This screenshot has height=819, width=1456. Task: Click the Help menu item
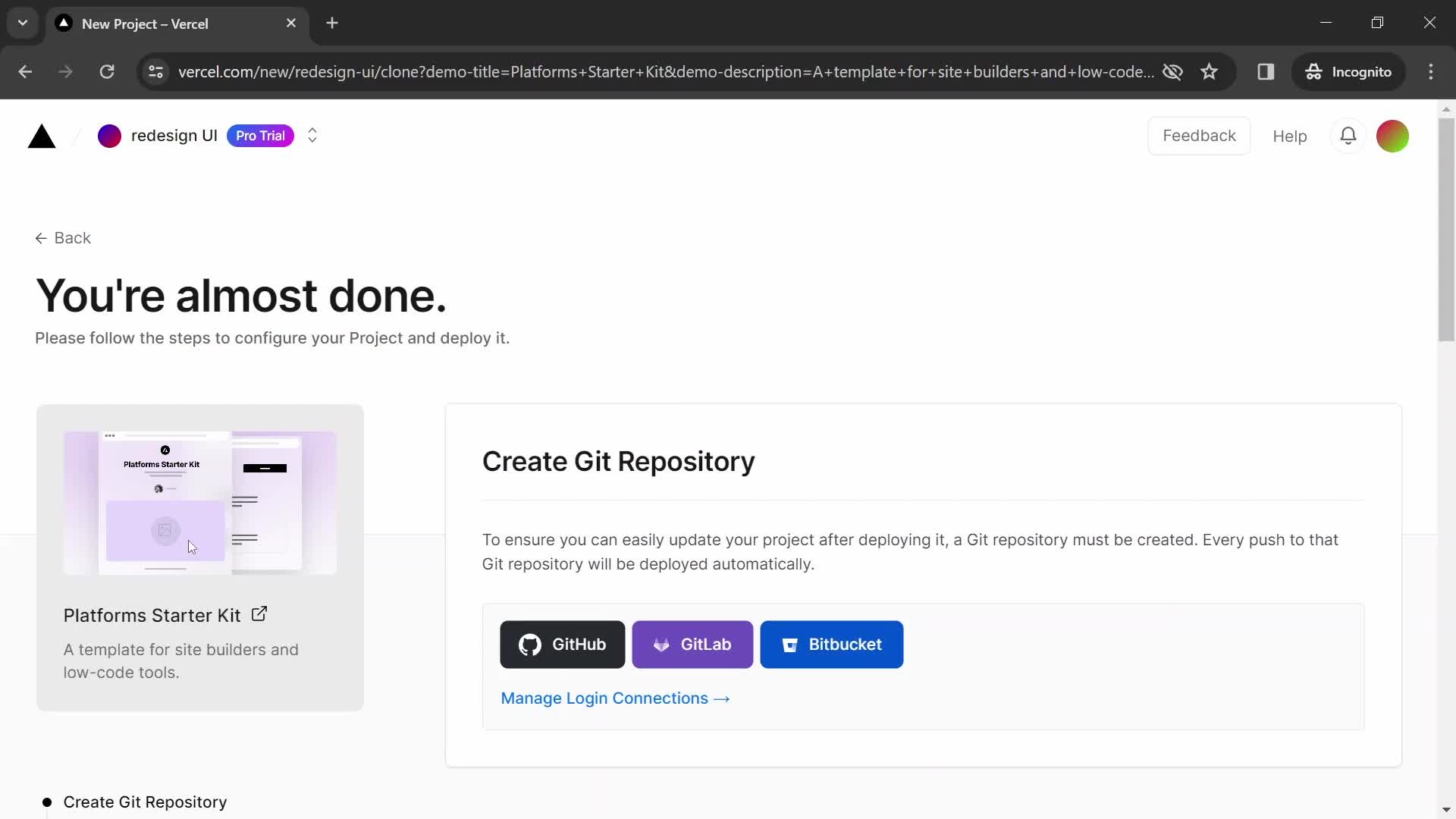(1290, 136)
